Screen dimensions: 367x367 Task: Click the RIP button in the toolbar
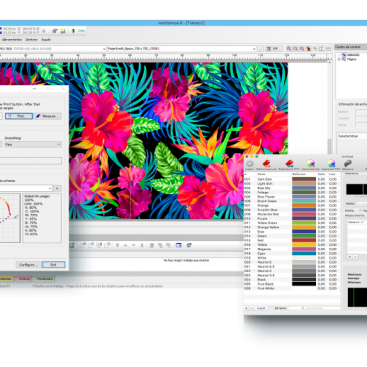[273, 49]
